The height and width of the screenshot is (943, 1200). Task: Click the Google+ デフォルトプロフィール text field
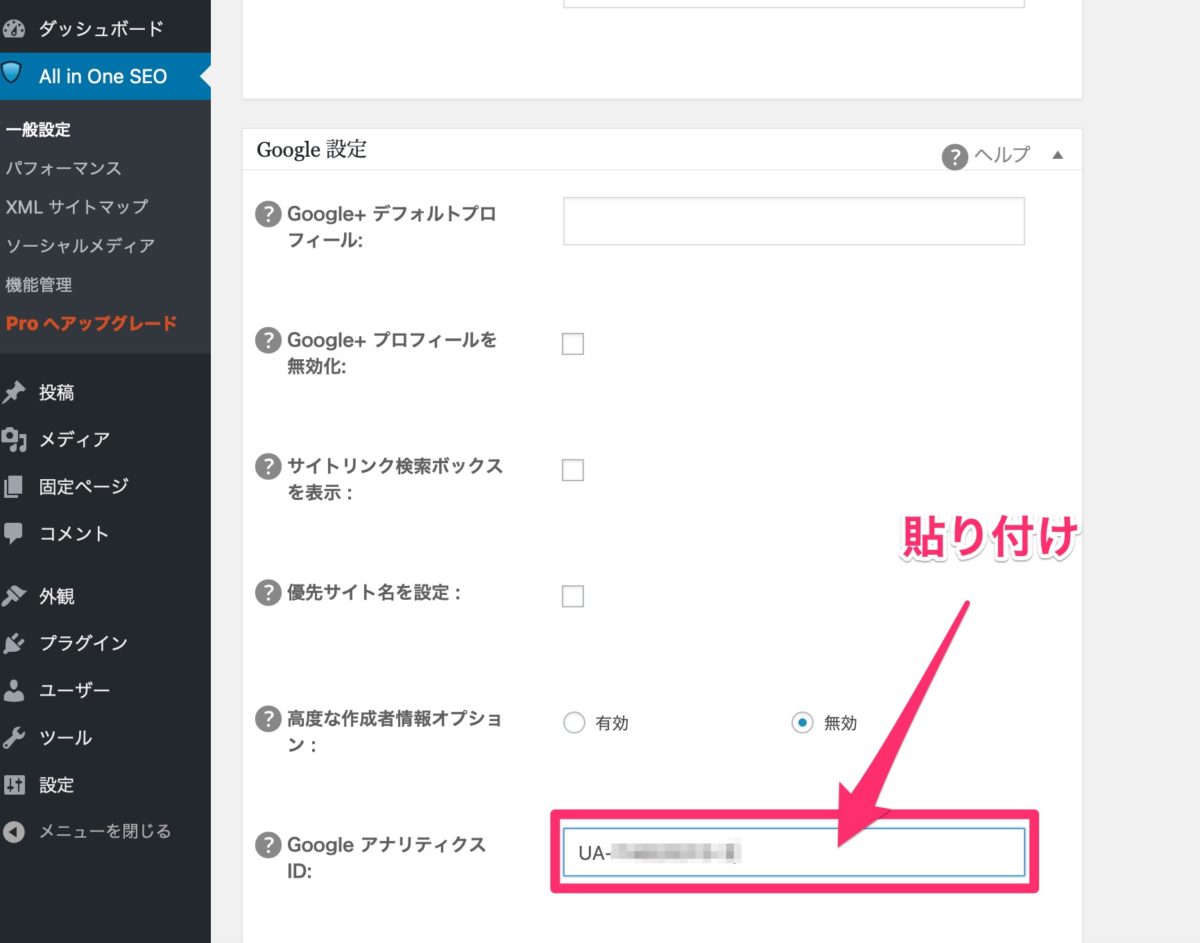click(794, 221)
